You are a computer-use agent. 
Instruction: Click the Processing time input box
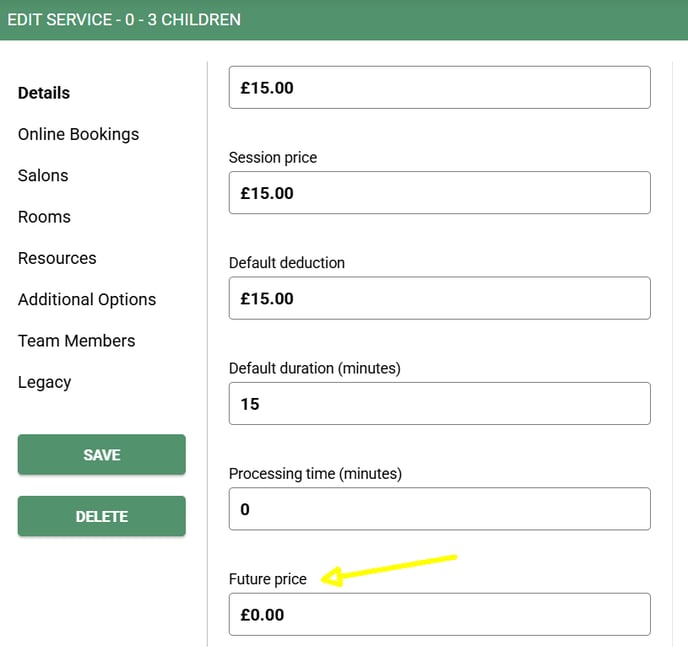click(x=440, y=509)
